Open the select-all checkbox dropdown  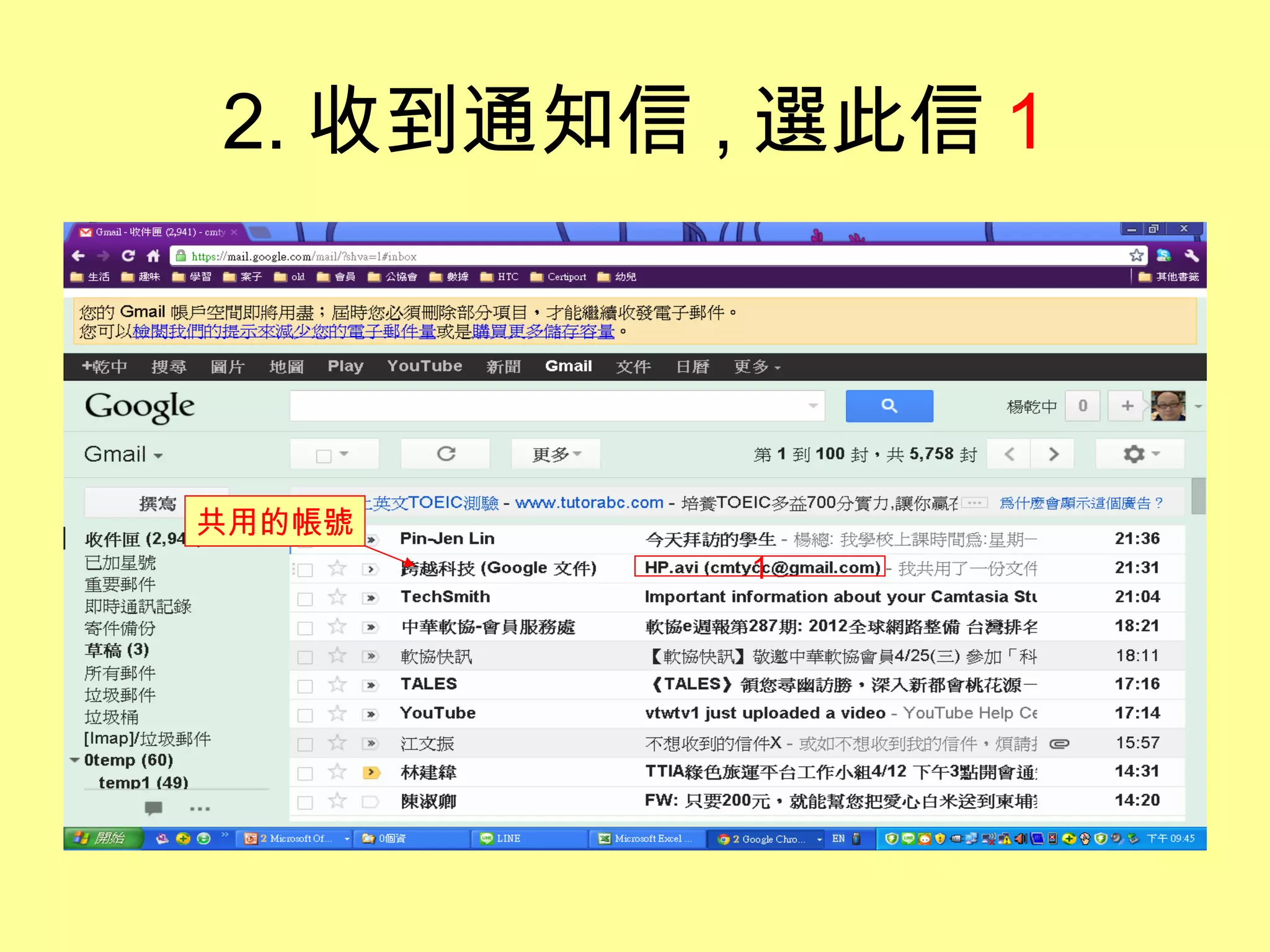click(344, 454)
